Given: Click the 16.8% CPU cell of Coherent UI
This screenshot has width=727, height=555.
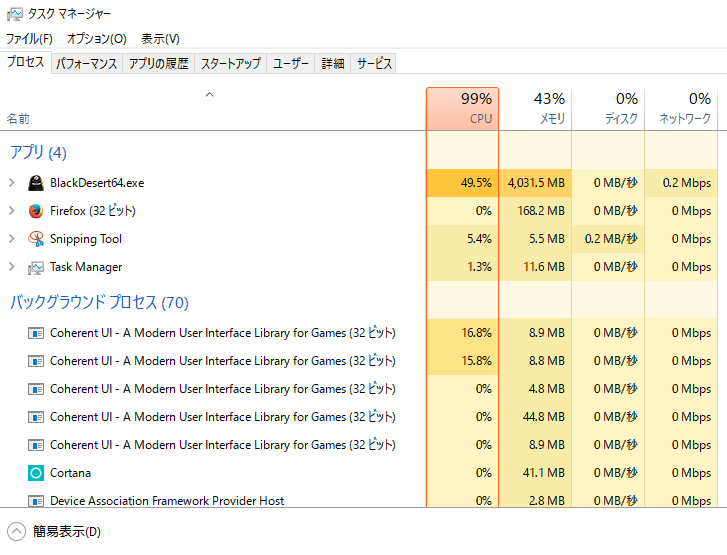Looking at the screenshot, I should (462, 333).
